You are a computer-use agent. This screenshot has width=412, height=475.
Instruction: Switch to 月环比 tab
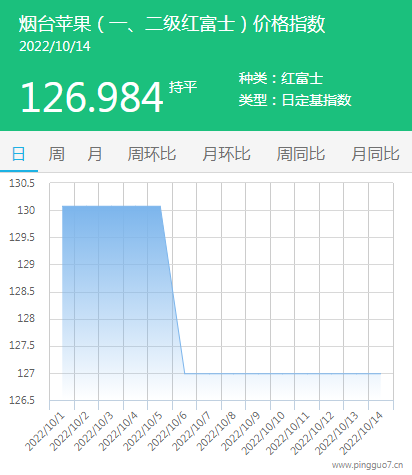click(x=226, y=154)
